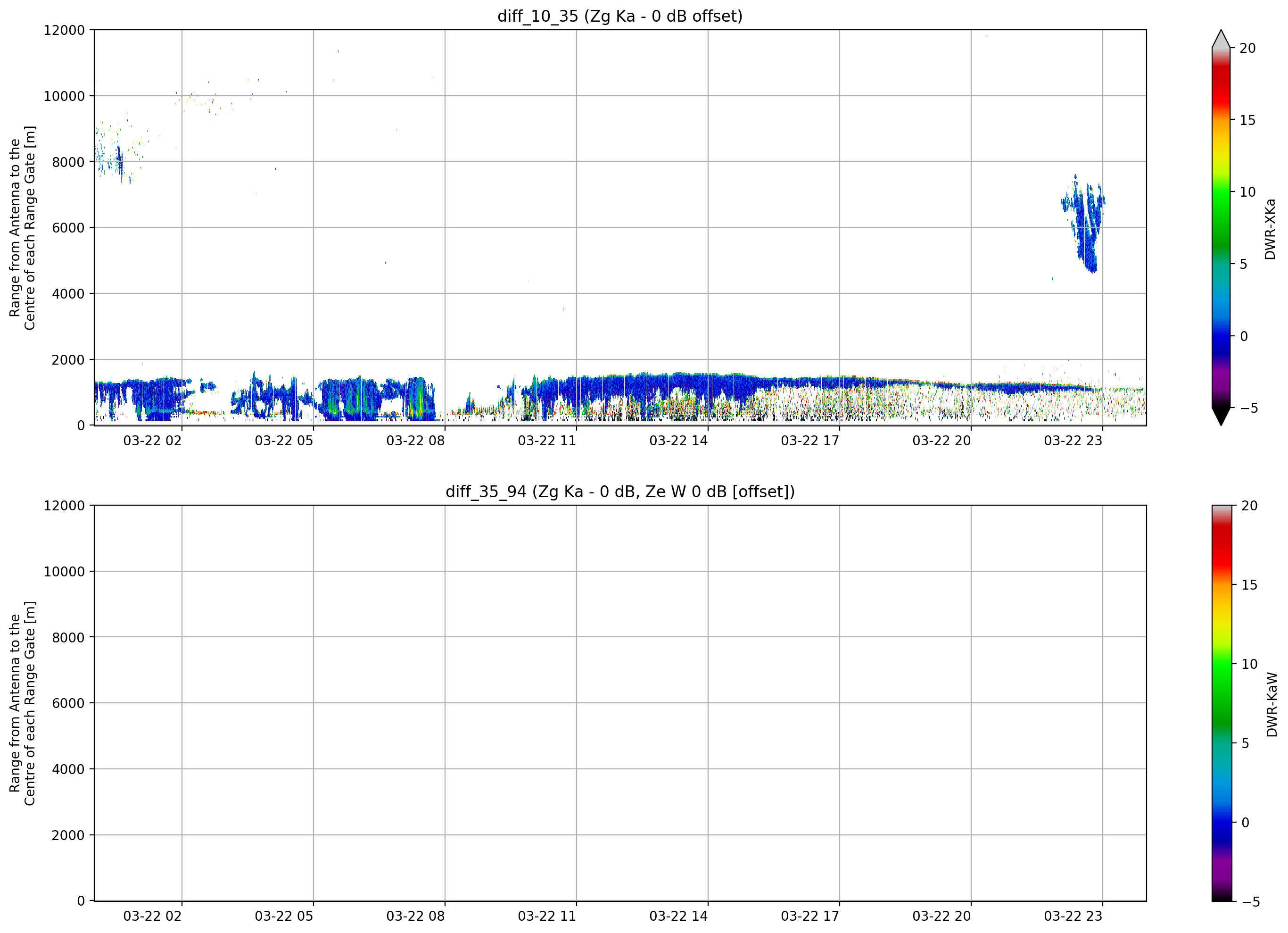Click tick value '5' on the DWR-KaW colorbar
The width and height of the screenshot is (1288, 933).
[x=1245, y=743]
